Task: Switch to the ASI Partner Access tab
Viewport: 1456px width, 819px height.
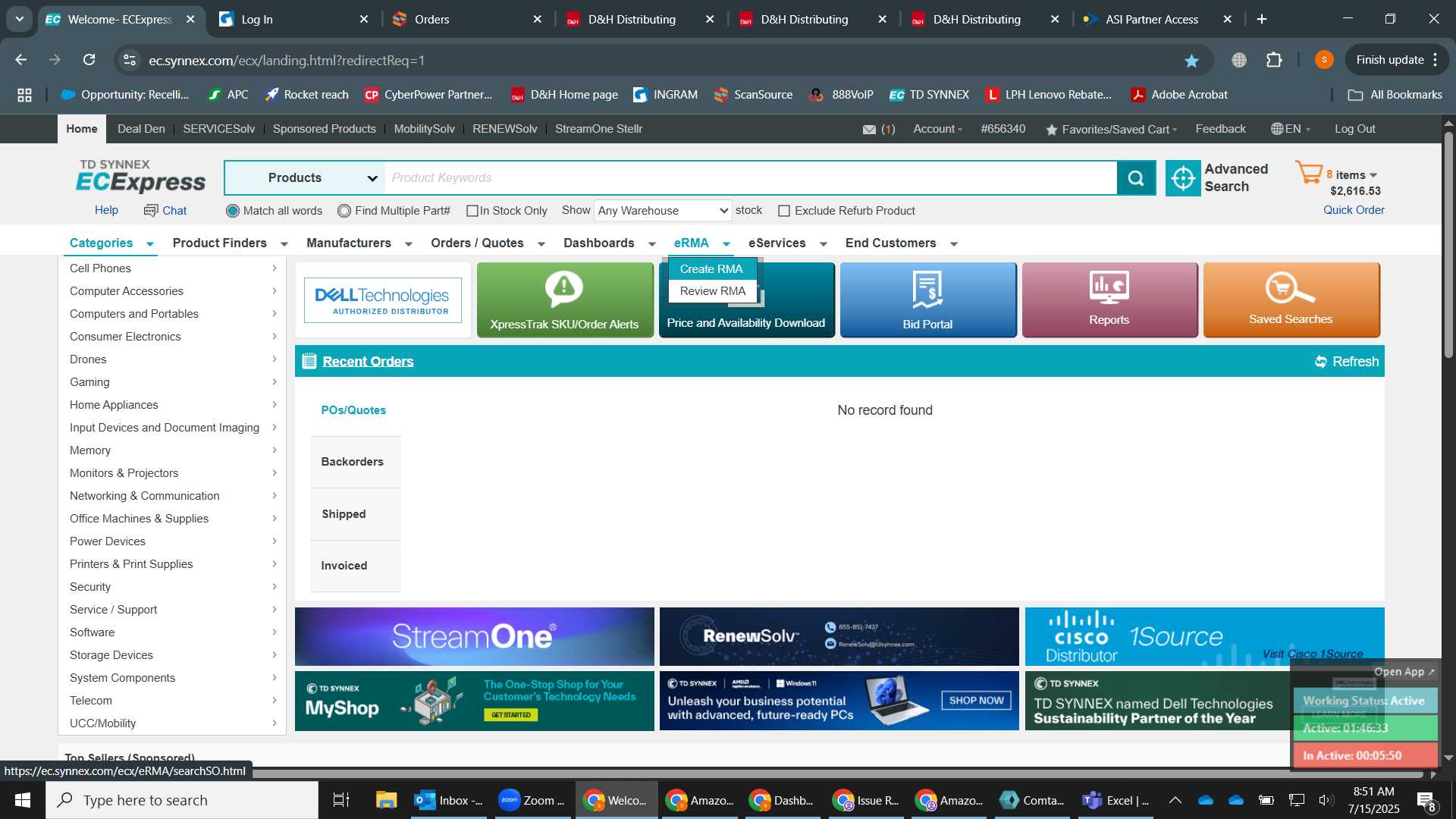Action: click(x=1151, y=19)
